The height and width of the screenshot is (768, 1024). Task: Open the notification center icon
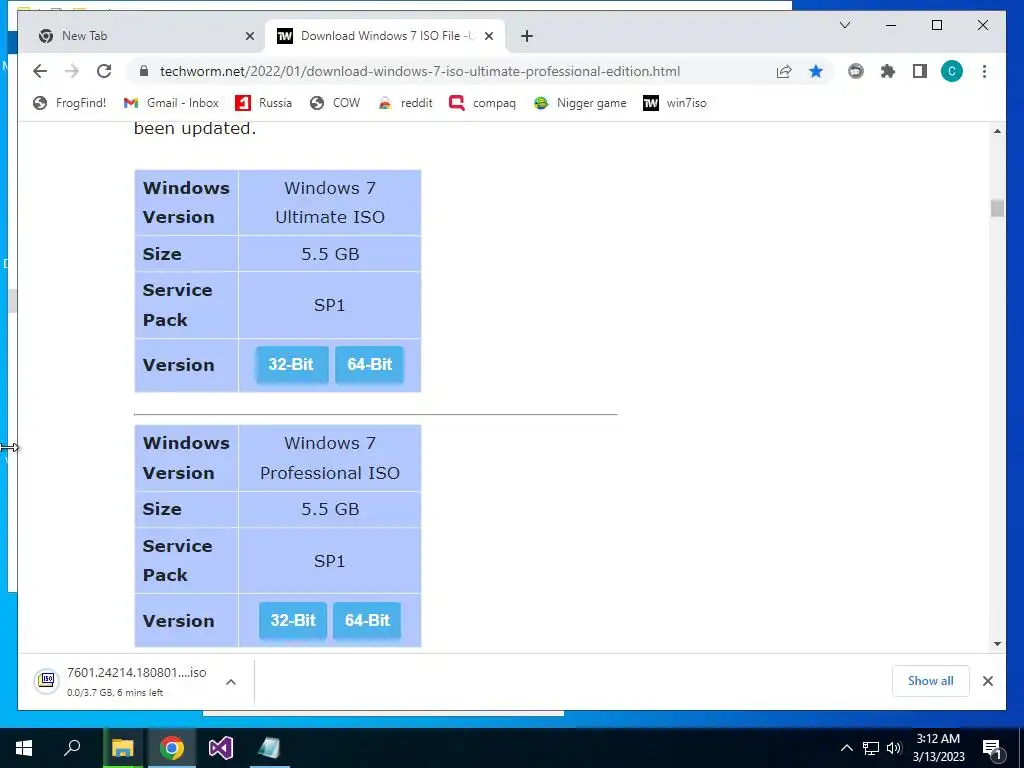click(992, 749)
